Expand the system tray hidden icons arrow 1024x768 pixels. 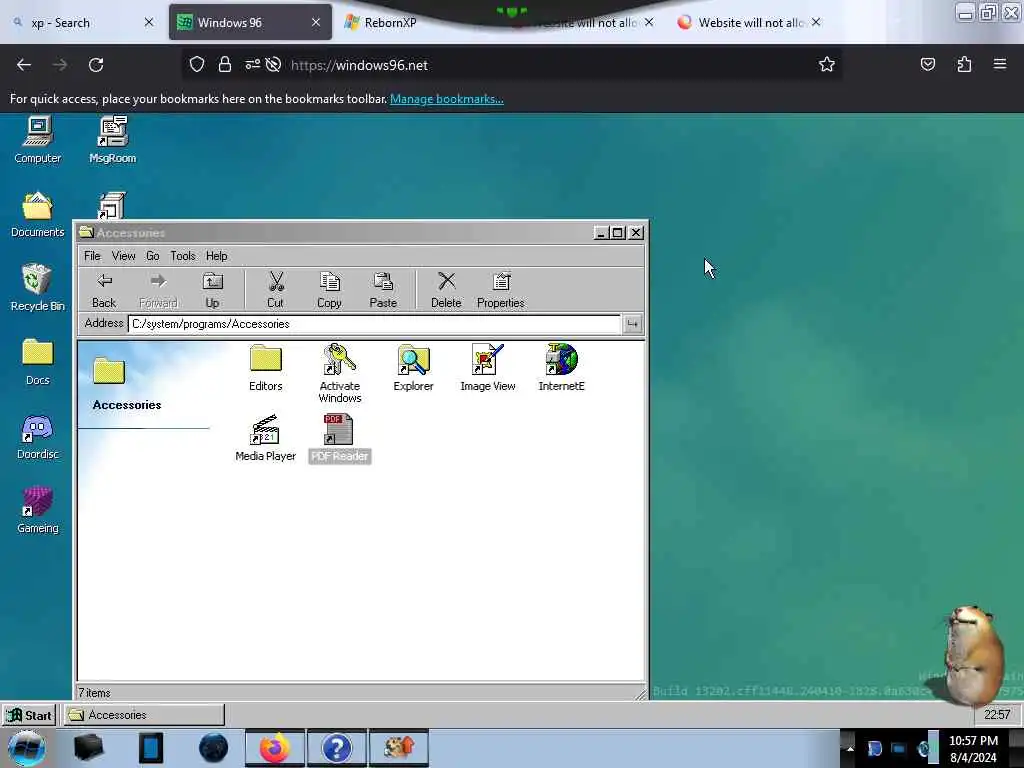[x=850, y=748]
